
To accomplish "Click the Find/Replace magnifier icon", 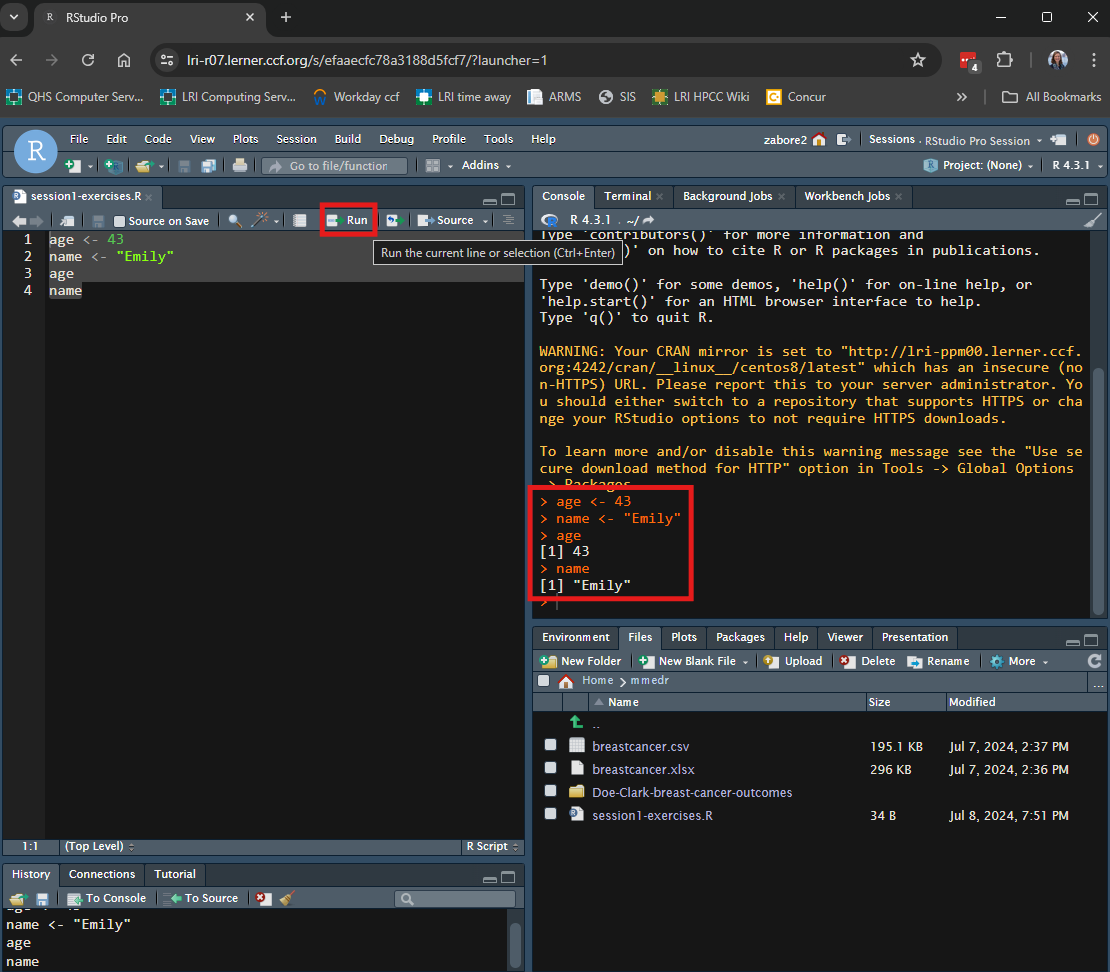I will point(234,221).
